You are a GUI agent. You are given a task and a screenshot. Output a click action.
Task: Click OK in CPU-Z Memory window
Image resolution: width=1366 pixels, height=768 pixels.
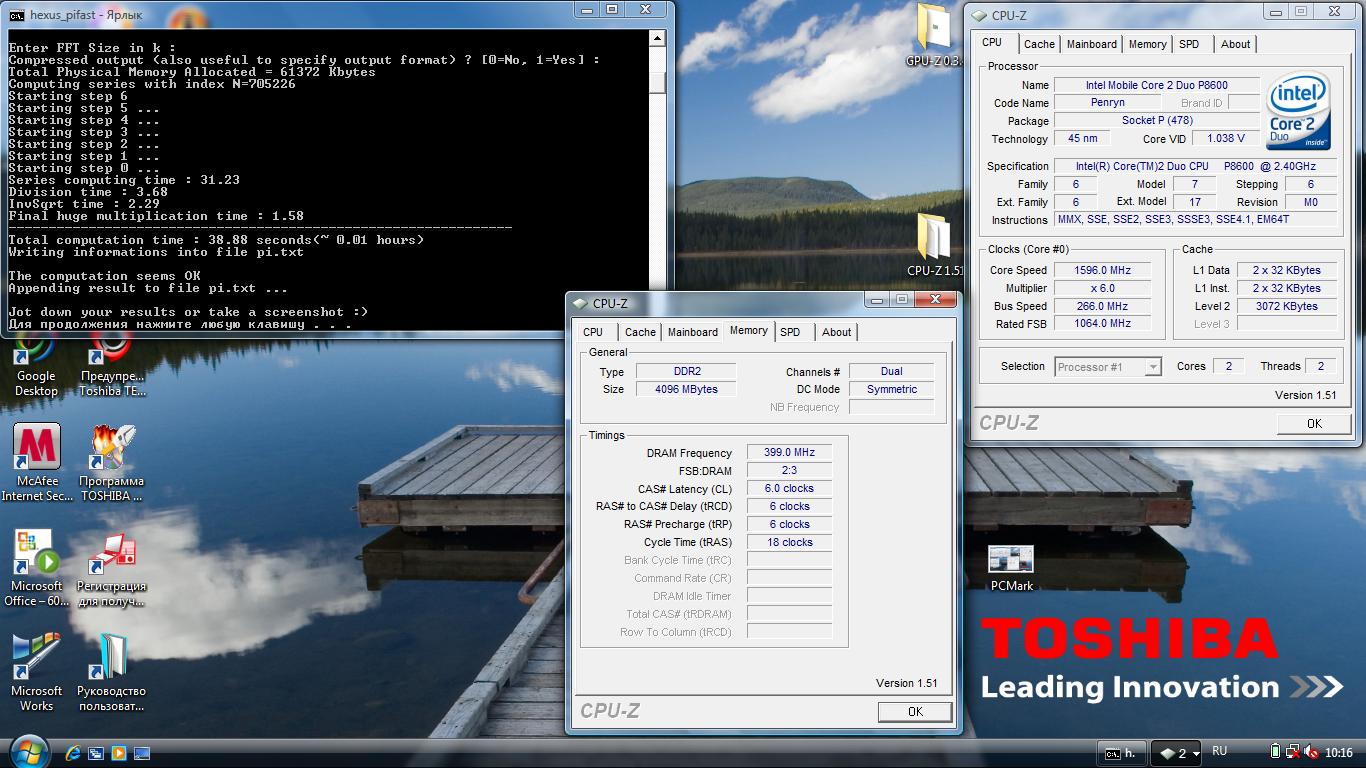tap(915, 712)
